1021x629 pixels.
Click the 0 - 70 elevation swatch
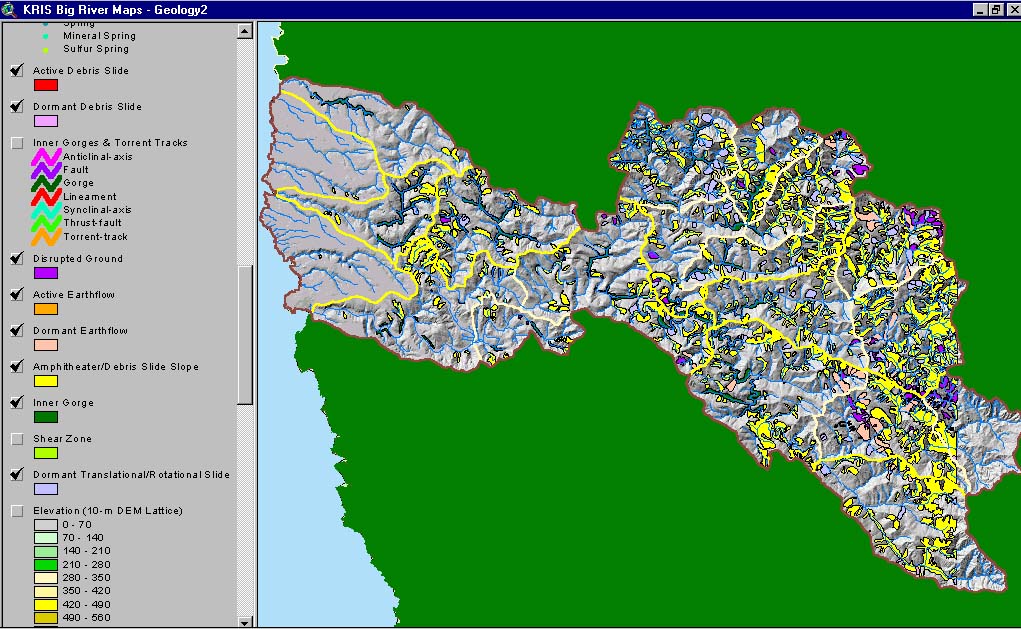46,525
